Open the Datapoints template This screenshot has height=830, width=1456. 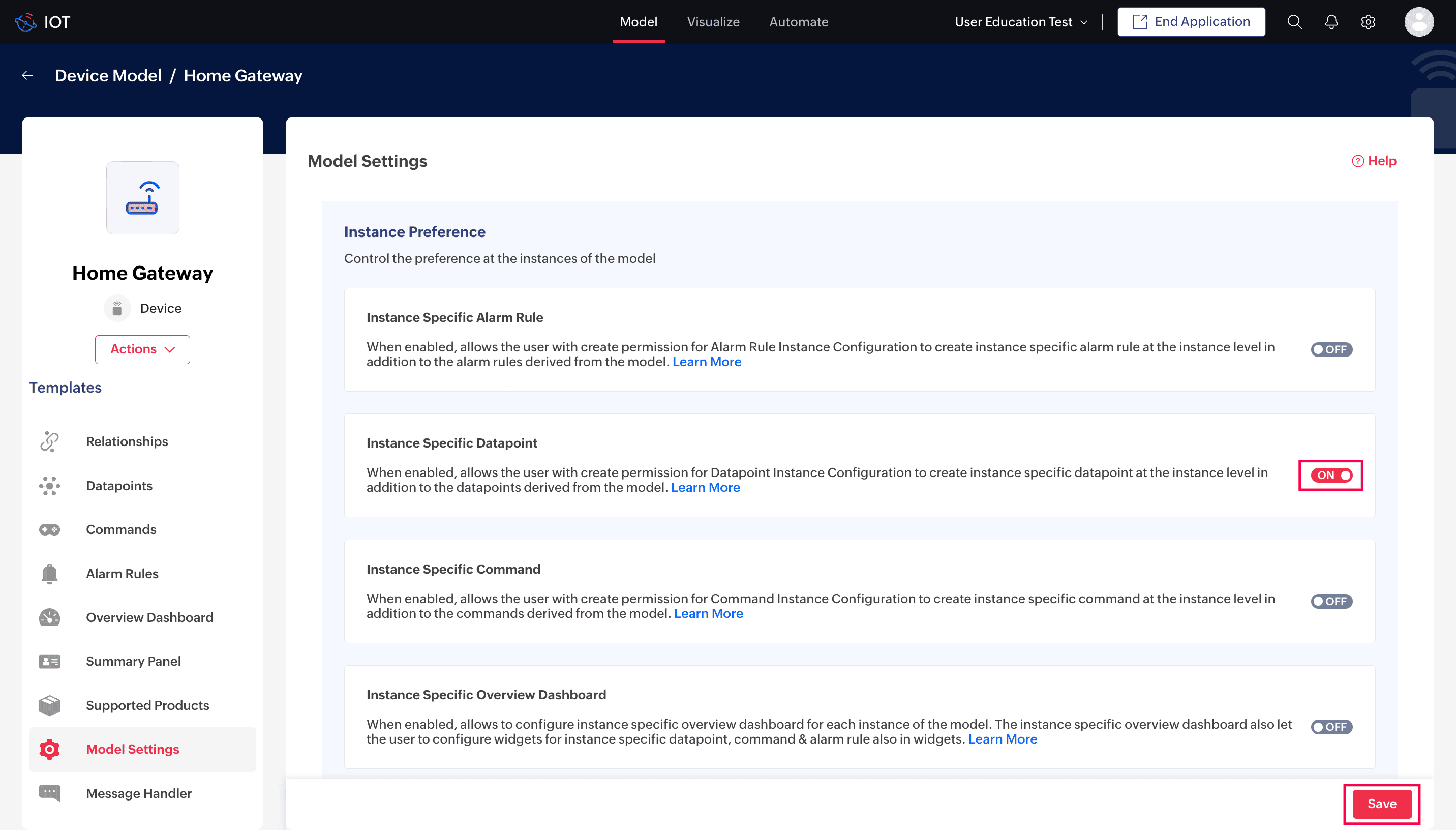(119, 486)
